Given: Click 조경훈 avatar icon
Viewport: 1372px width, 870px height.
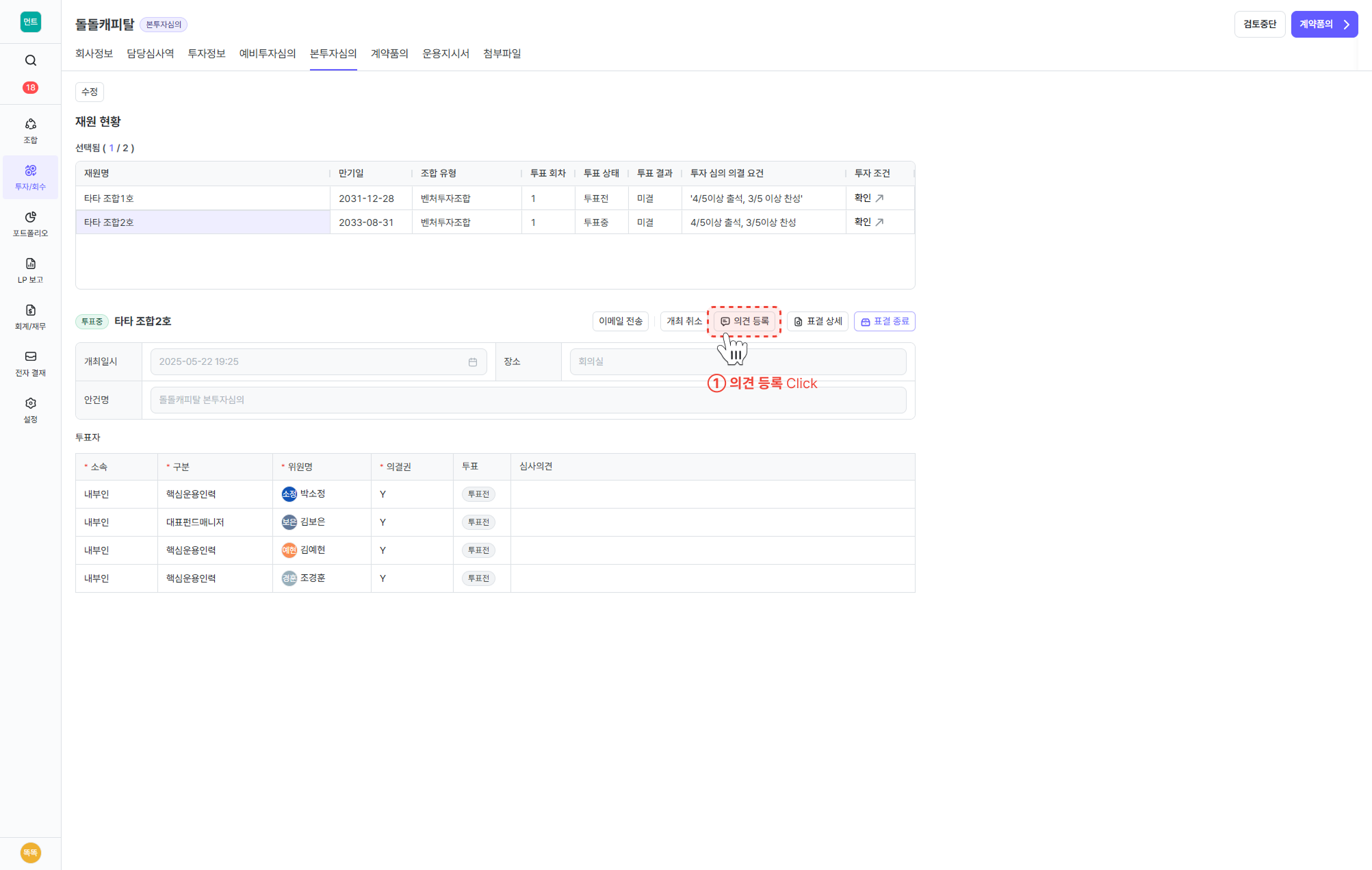Looking at the screenshot, I should (289, 578).
